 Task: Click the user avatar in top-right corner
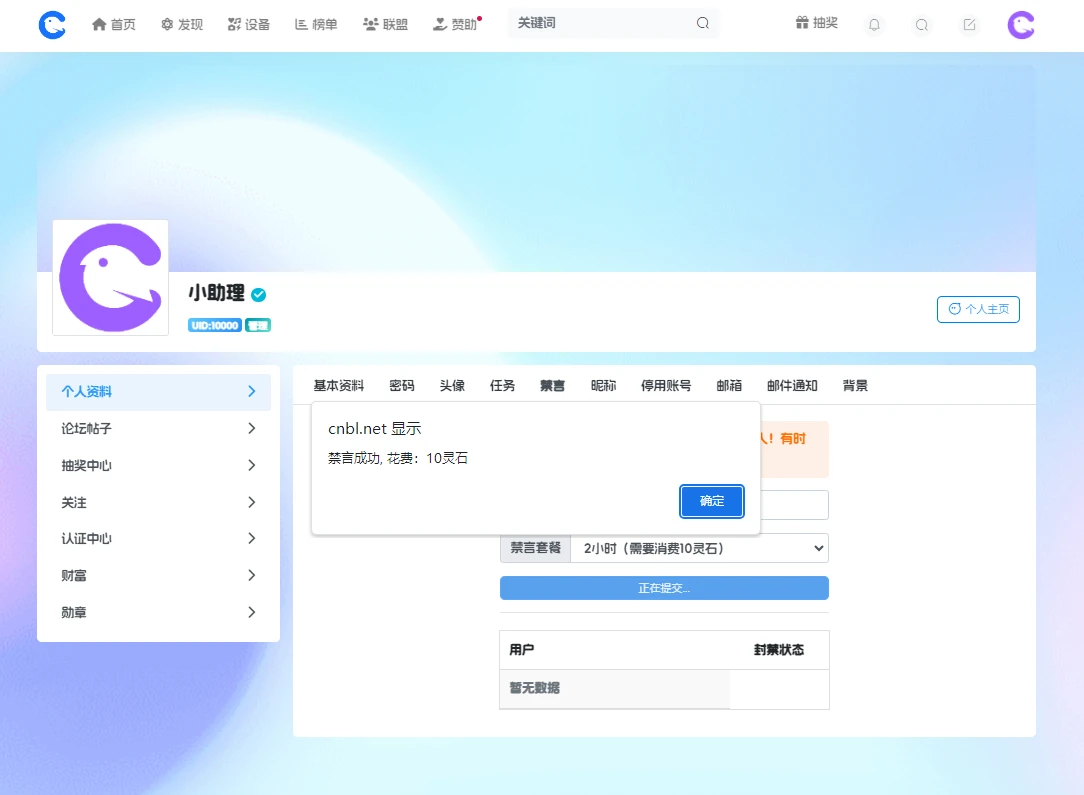(x=1021, y=25)
